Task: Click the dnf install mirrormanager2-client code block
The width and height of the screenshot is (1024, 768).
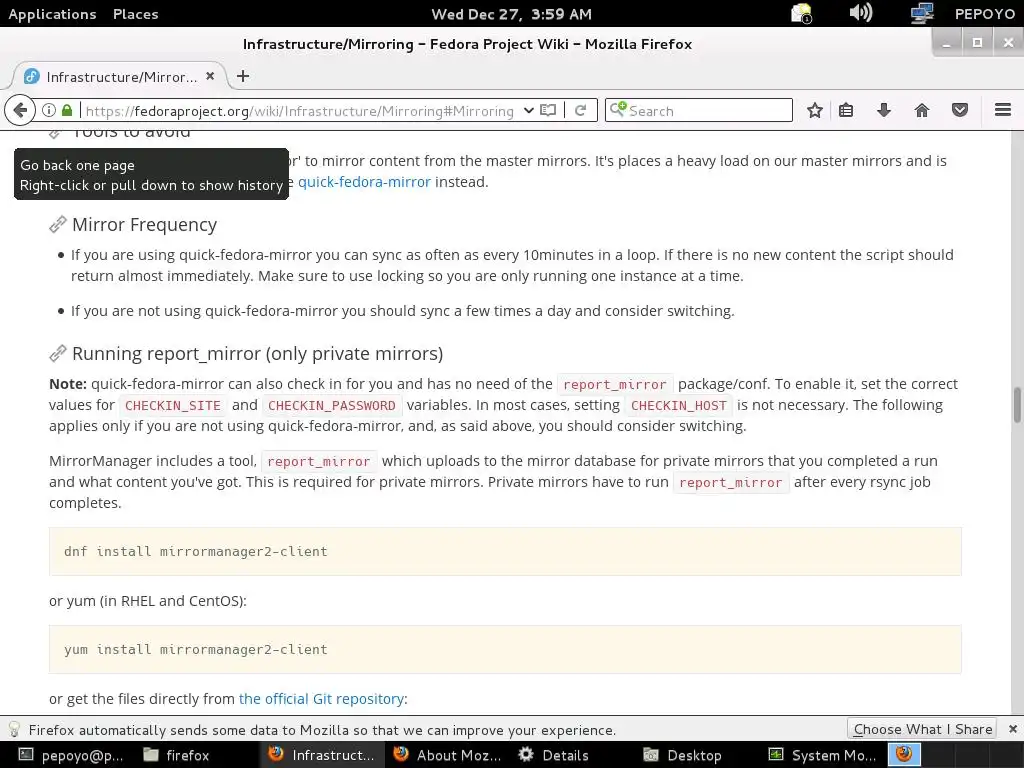Action: tap(505, 551)
